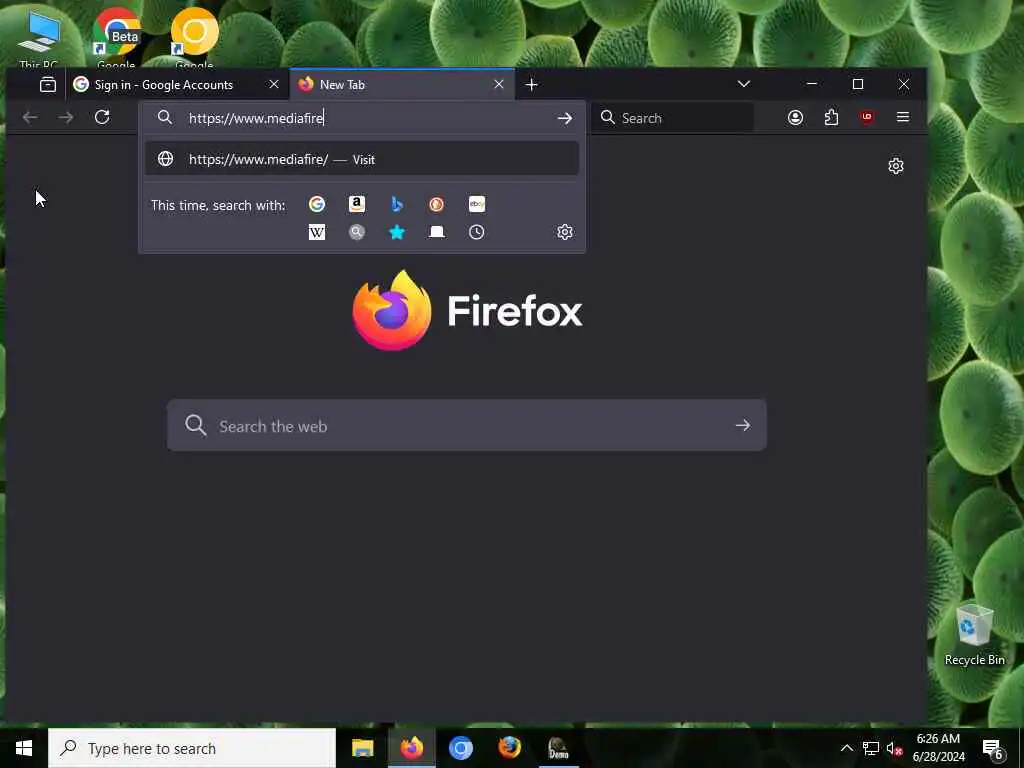Close the Sign in - Google Accounts tab
1024x768 pixels.
point(274,84)
